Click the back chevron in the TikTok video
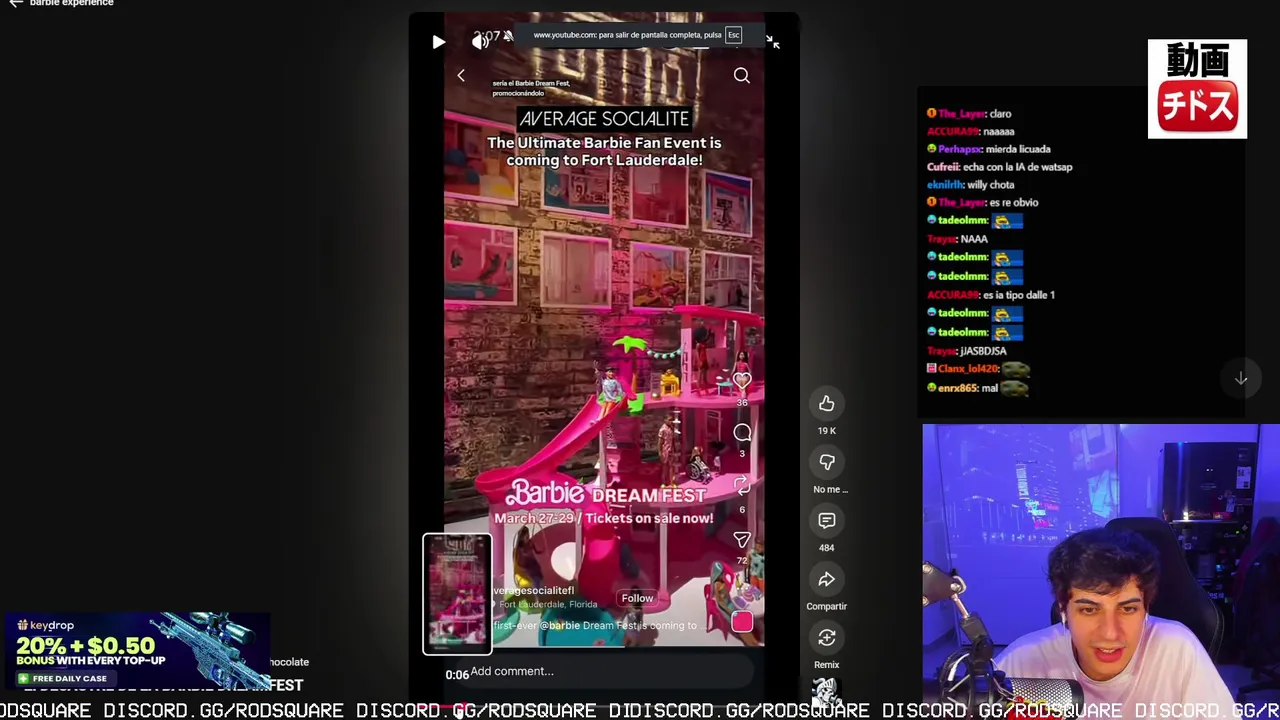The width and height of the screenshot is (1280, 720). (461, 76)
